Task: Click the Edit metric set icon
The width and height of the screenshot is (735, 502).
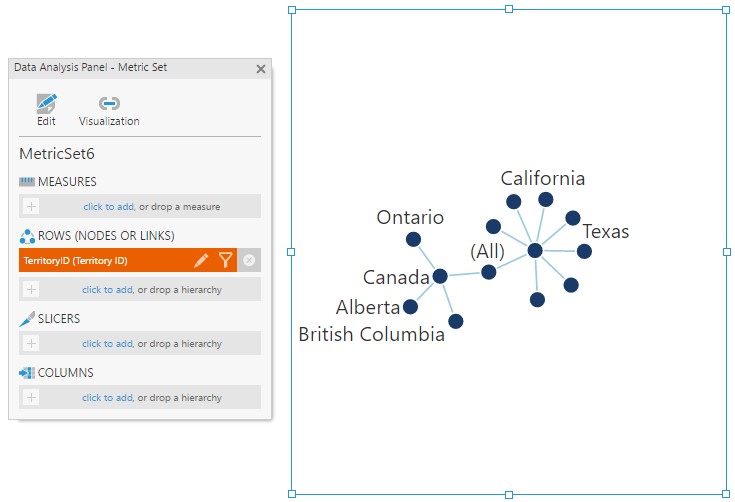Action: (46, 103)
